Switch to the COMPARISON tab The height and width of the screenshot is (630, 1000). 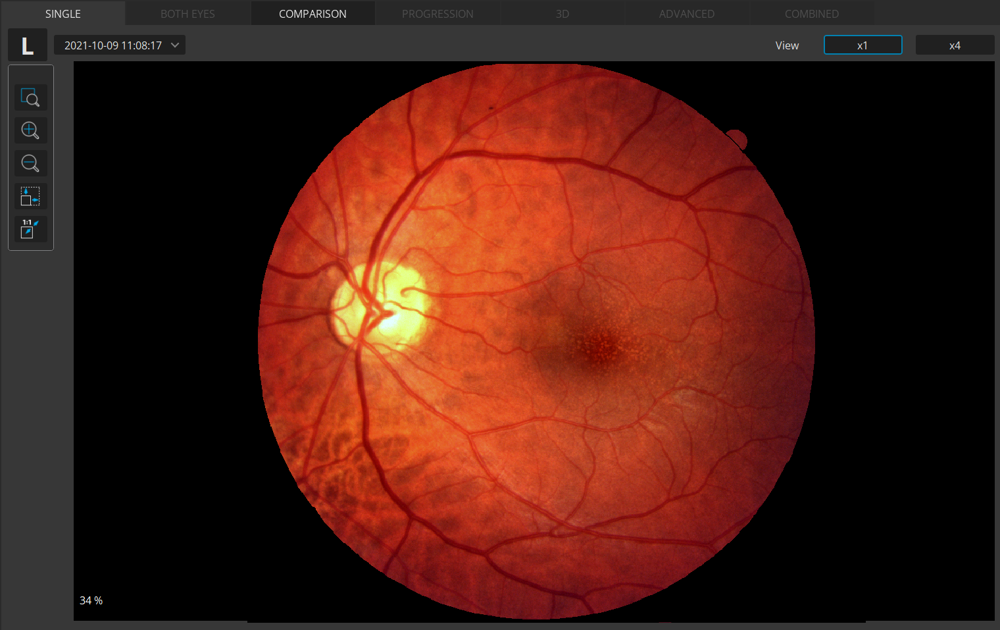313,14
